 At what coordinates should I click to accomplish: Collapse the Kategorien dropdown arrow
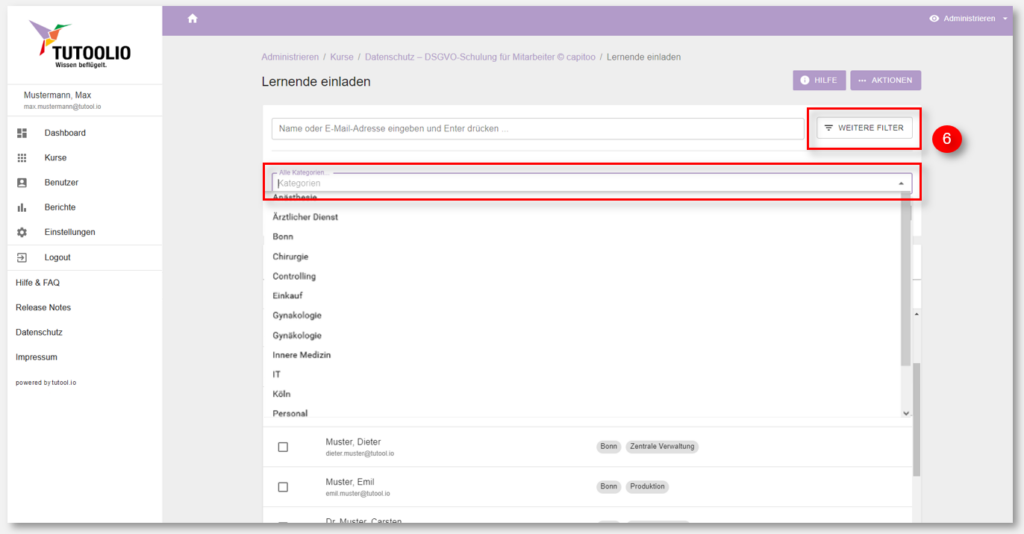click(x=901, y=184)
